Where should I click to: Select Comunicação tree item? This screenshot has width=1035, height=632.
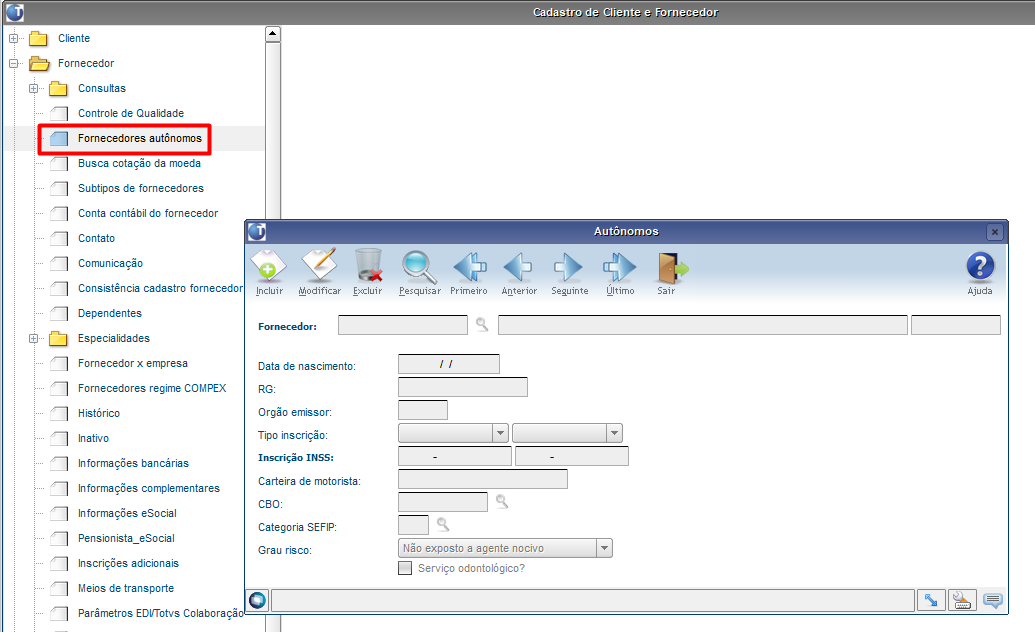(x=110, y=263)
